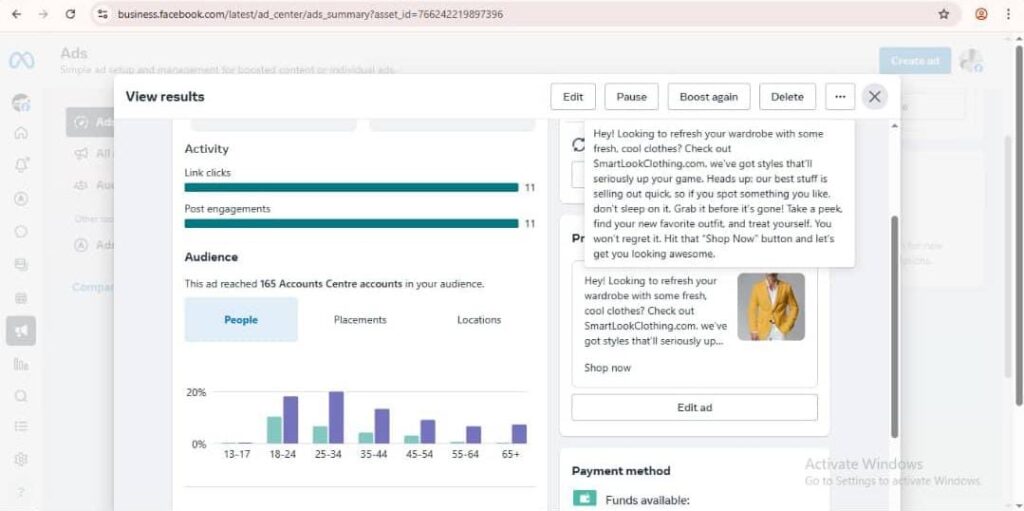This screenshot has height=511, width=1024.
Task: Open the Chrome profile avatar icon
Action: (981, 14)
